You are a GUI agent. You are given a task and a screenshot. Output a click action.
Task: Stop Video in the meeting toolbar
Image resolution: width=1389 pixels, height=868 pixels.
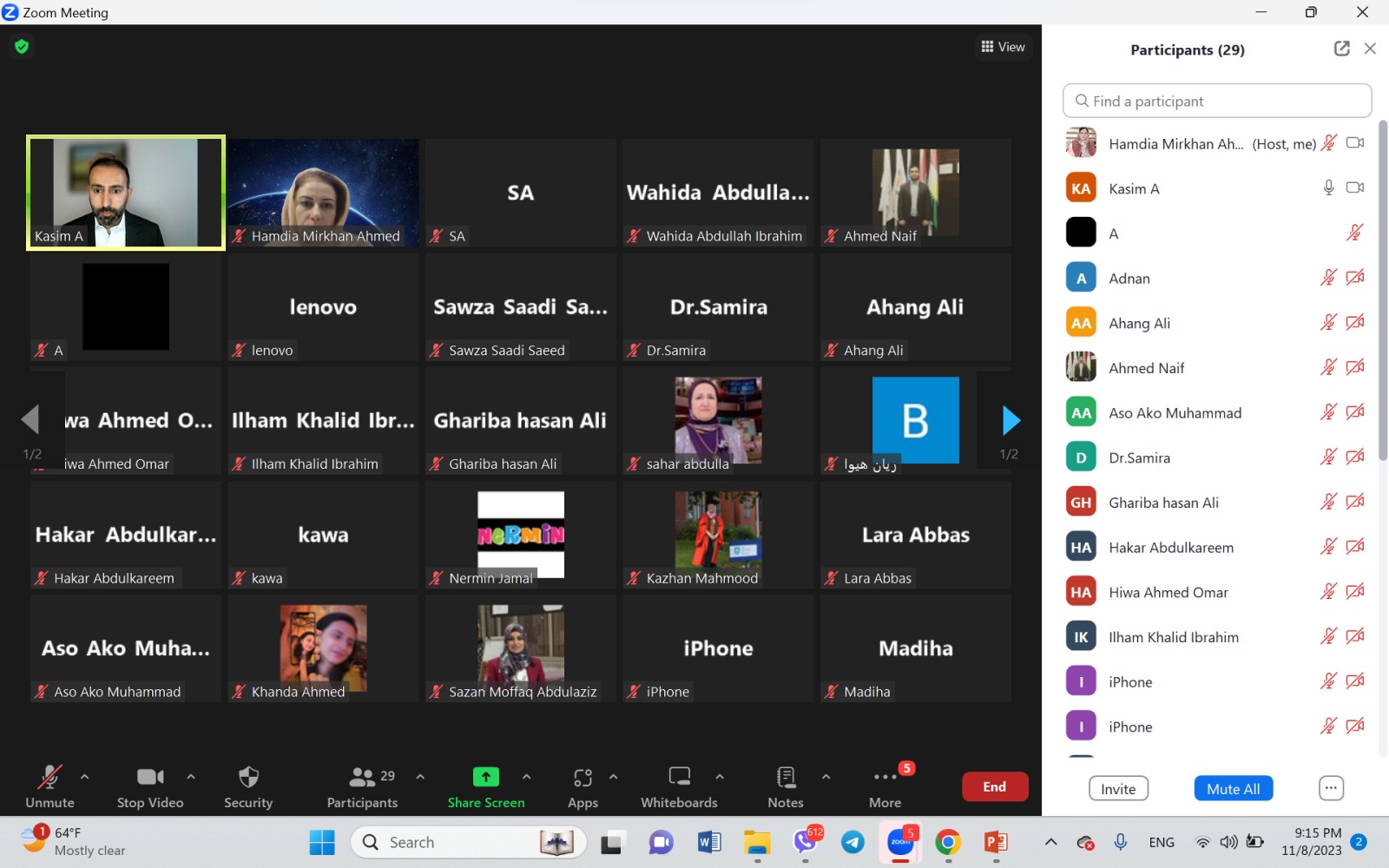pos(150,786)
